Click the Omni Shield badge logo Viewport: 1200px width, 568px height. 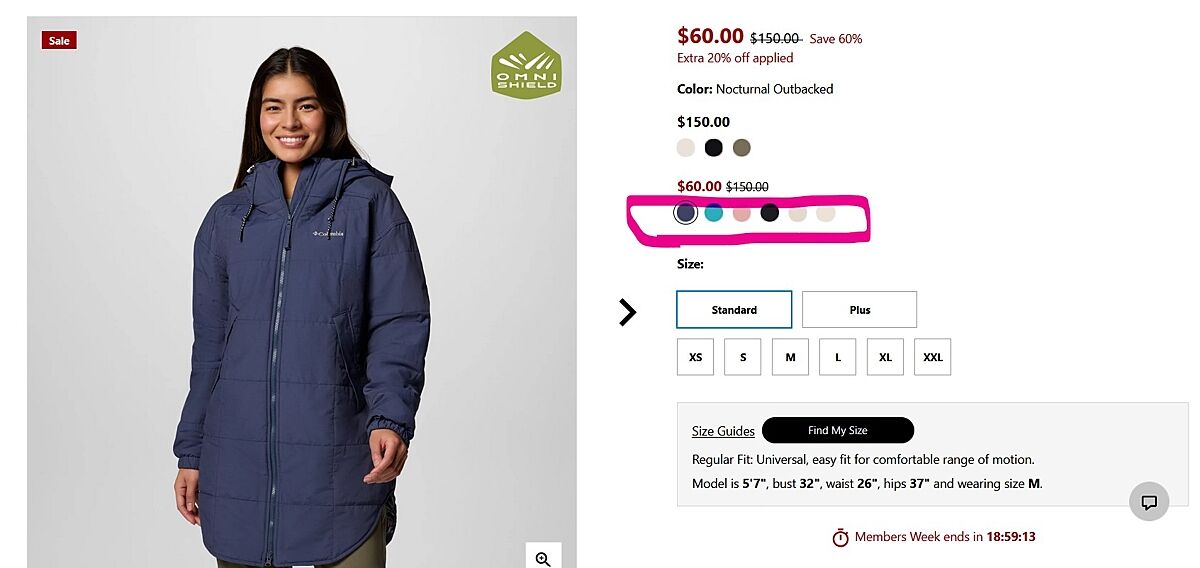(526, 64)
